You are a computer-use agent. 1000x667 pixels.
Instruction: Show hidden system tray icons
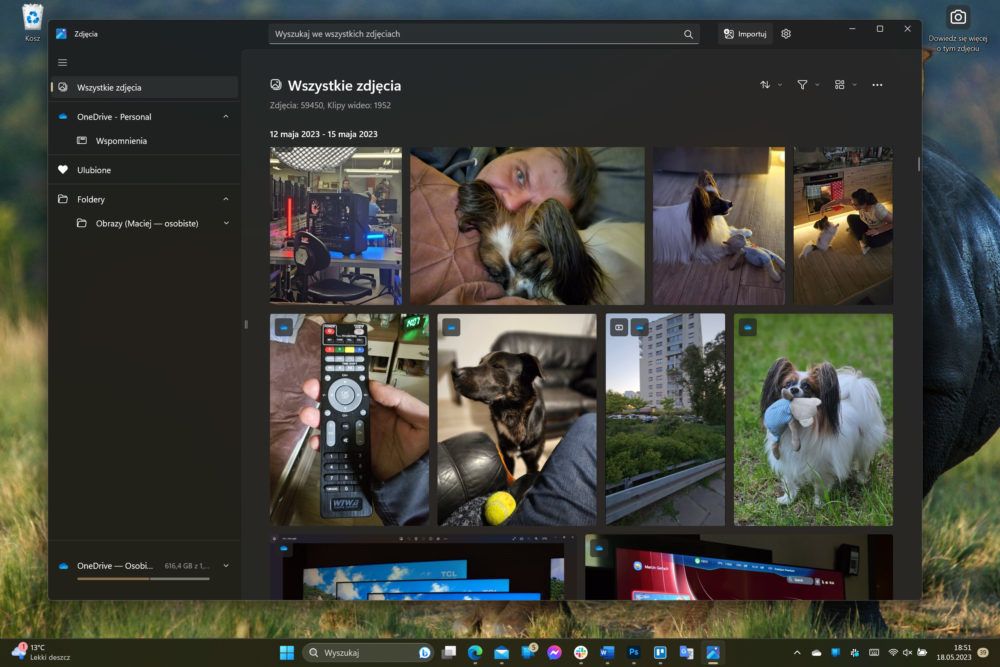click(797, 652)
